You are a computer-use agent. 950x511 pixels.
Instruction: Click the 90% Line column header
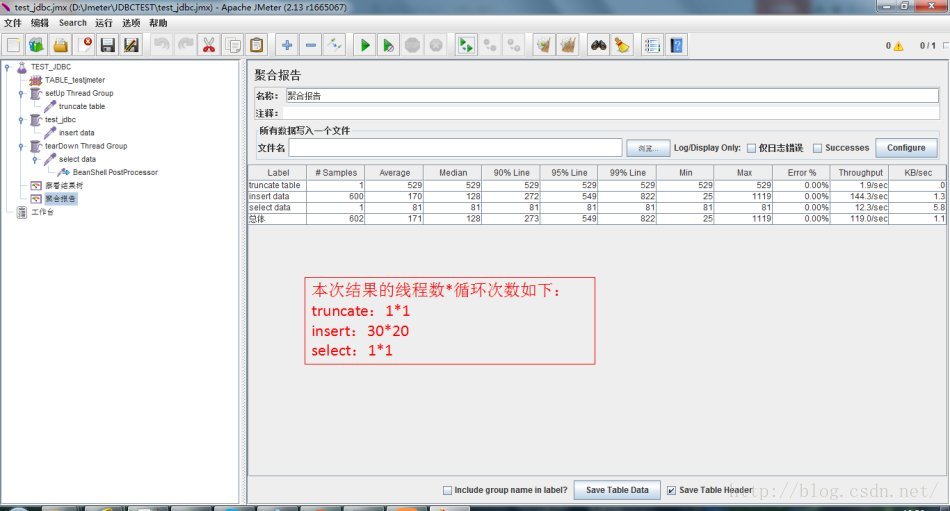point(511,173)
